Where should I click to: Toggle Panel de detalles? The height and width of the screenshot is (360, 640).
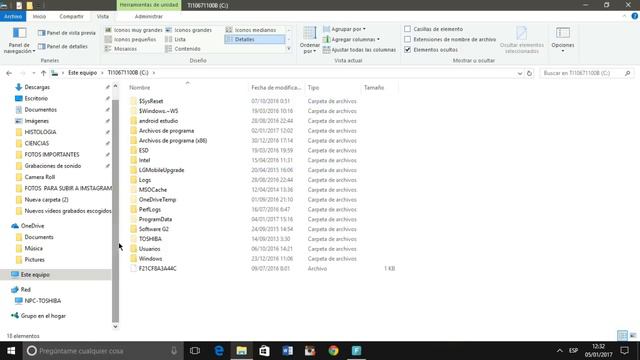tap(63, 46)
